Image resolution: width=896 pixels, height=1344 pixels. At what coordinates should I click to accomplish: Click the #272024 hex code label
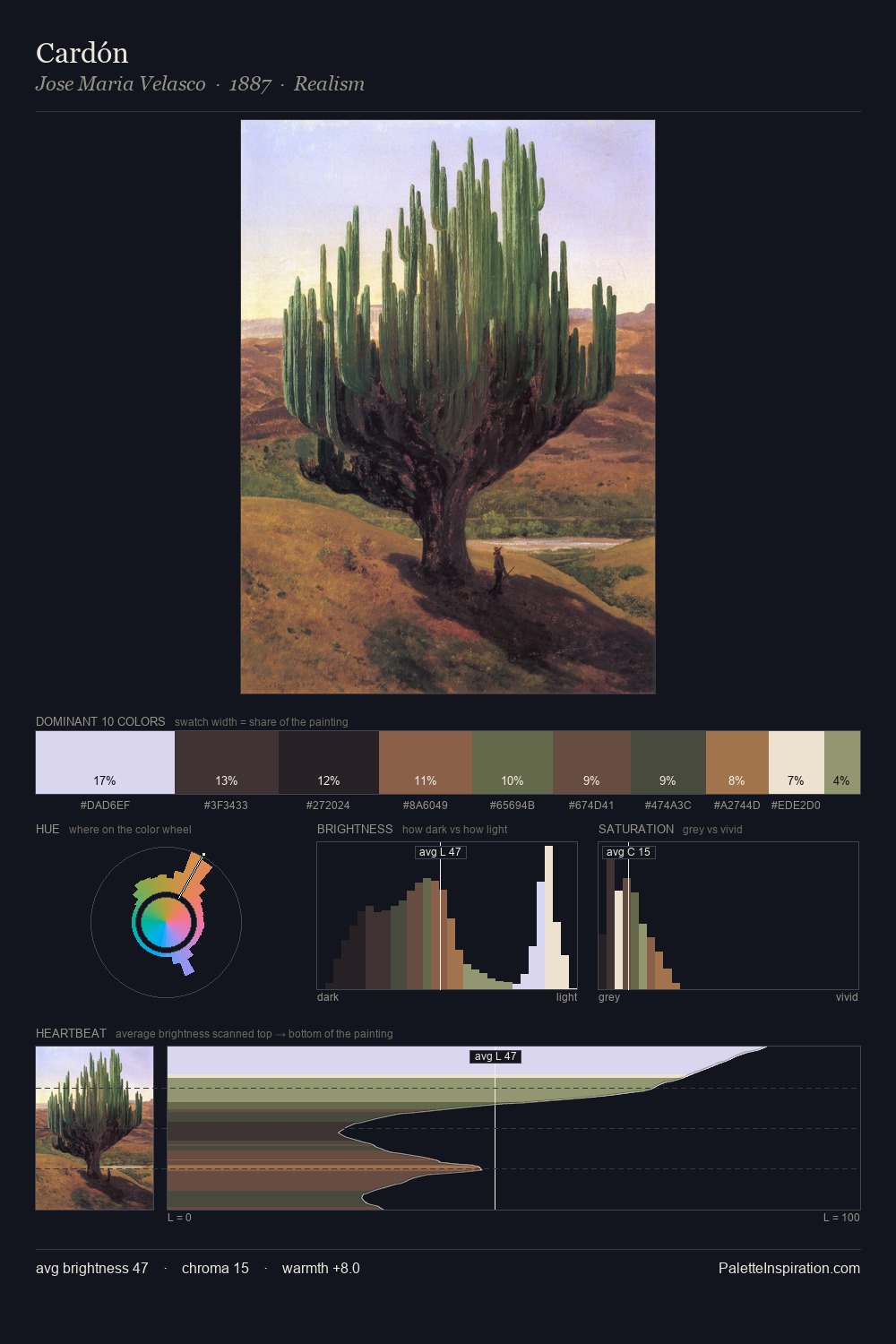(328, 806)
